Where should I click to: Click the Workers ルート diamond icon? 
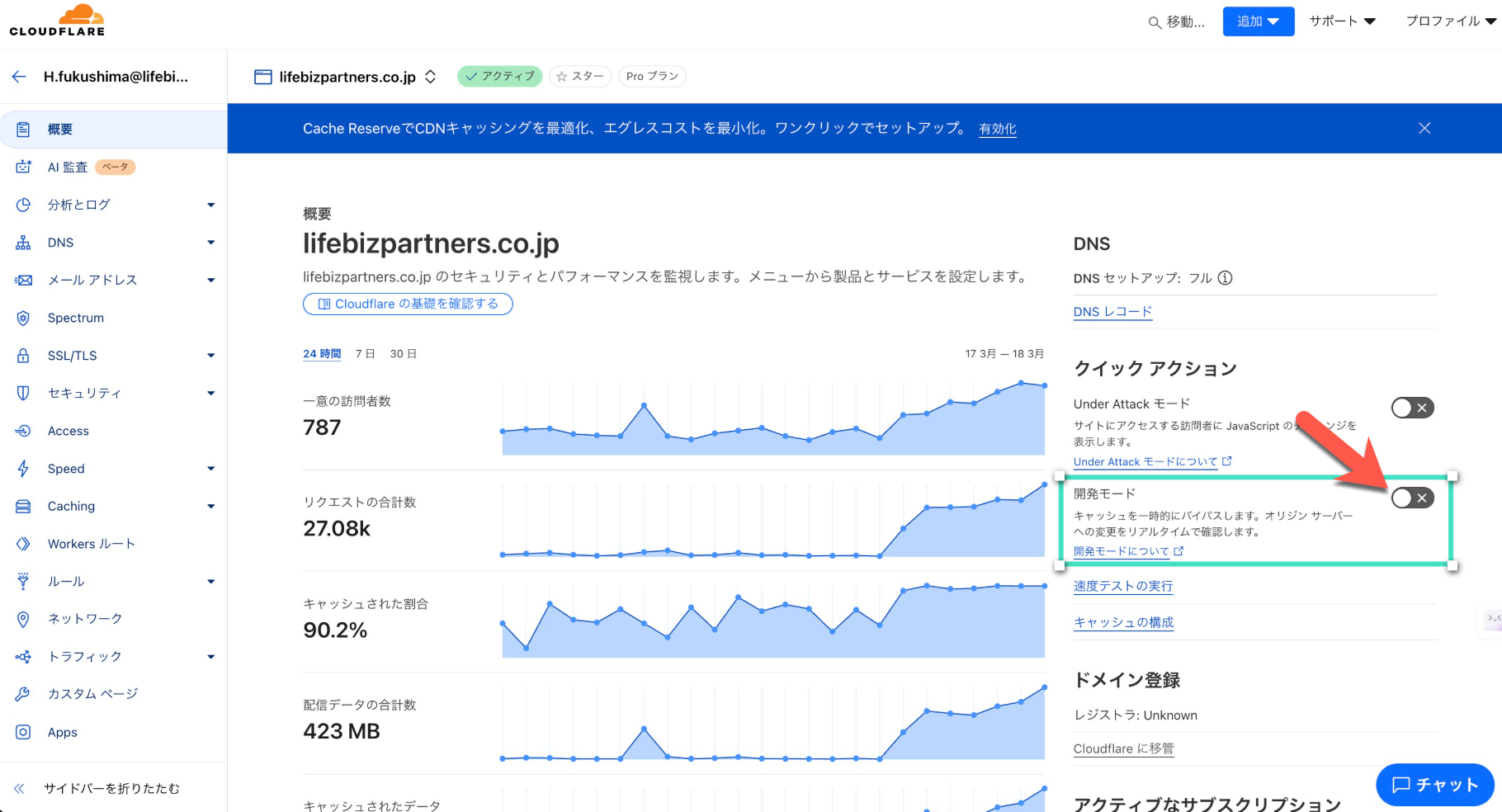23,544
